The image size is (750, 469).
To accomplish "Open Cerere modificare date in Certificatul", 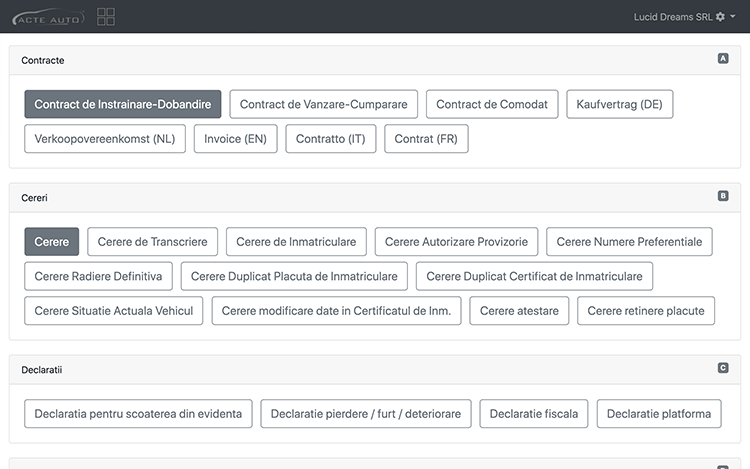I will pyautogui.click(x=336, y=311).
